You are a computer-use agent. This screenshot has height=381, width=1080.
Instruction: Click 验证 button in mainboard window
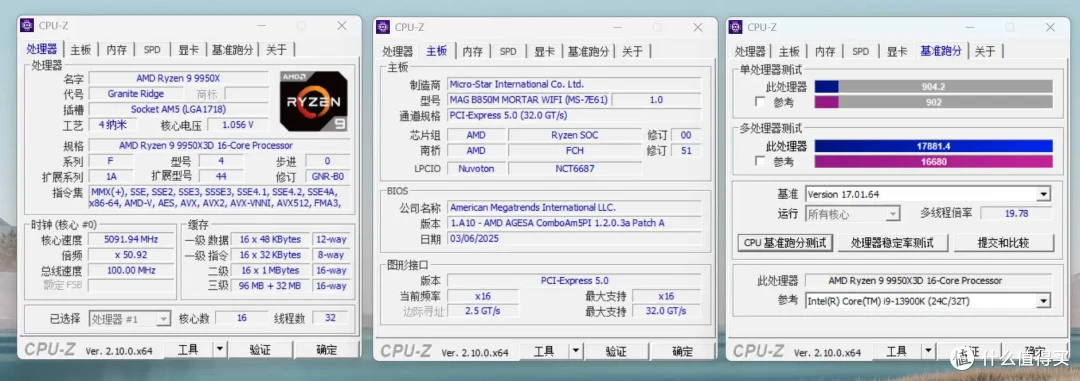(616, 351)
